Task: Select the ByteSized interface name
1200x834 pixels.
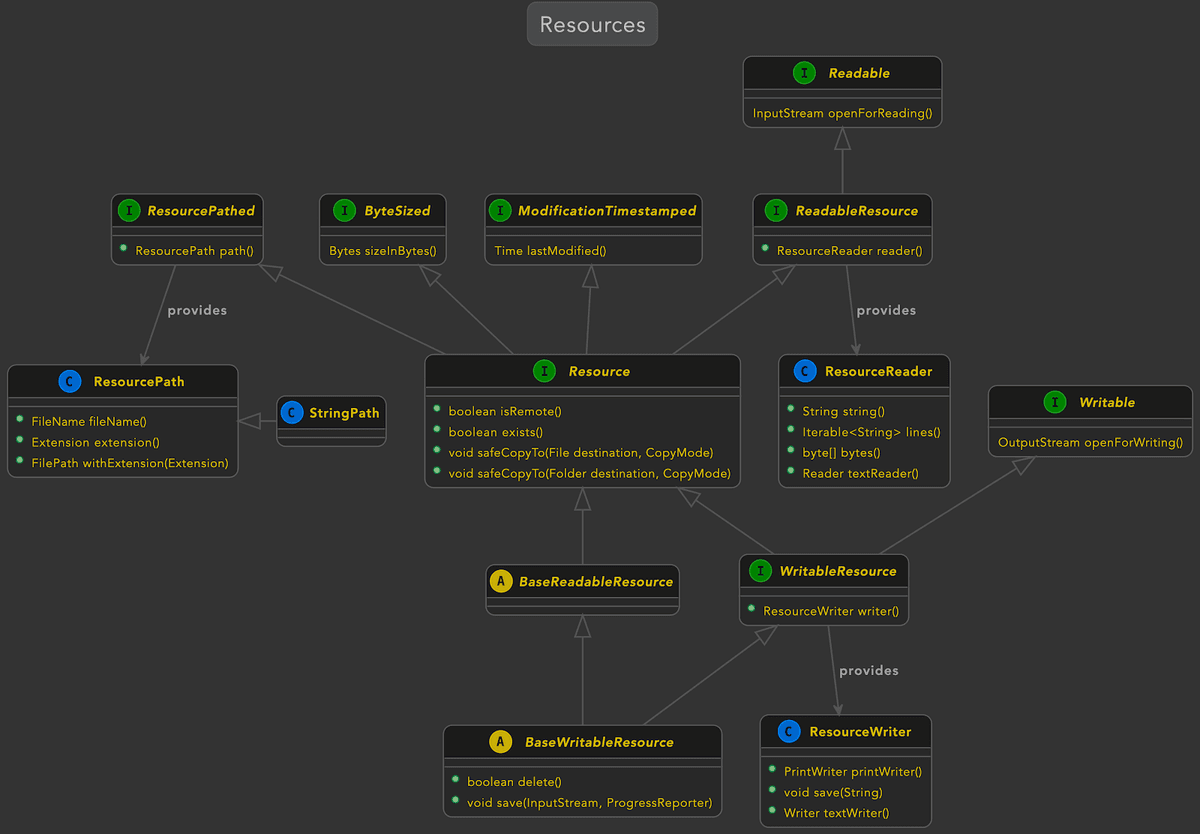Action: point(397,211)
